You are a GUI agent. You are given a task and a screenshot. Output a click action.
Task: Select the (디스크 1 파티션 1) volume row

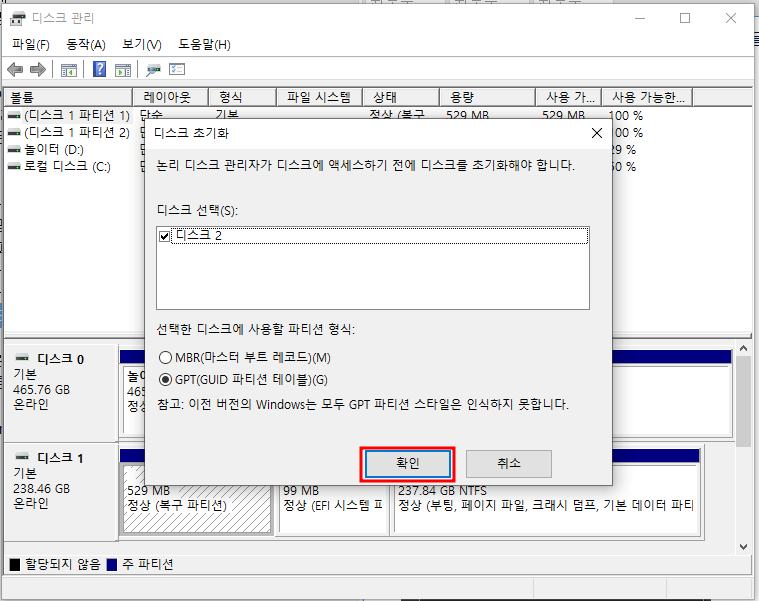pyautogui.click(x=77, y=116)
